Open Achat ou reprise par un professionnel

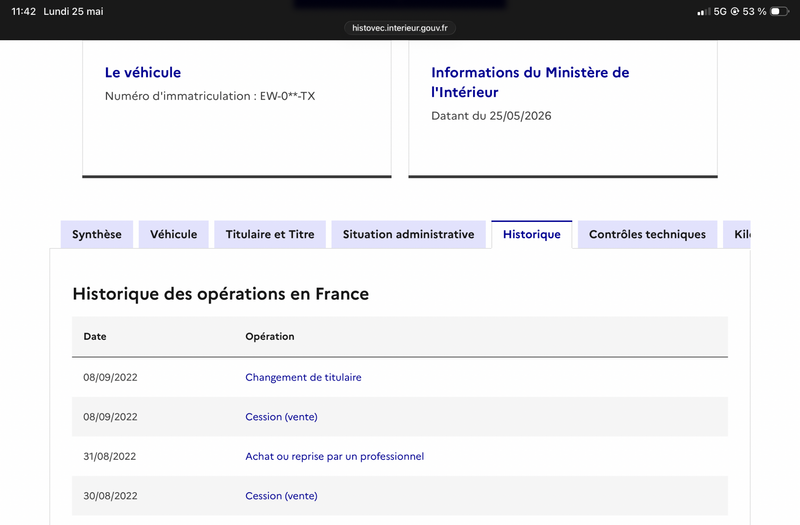pyautogui.click(x=335, y=457)
